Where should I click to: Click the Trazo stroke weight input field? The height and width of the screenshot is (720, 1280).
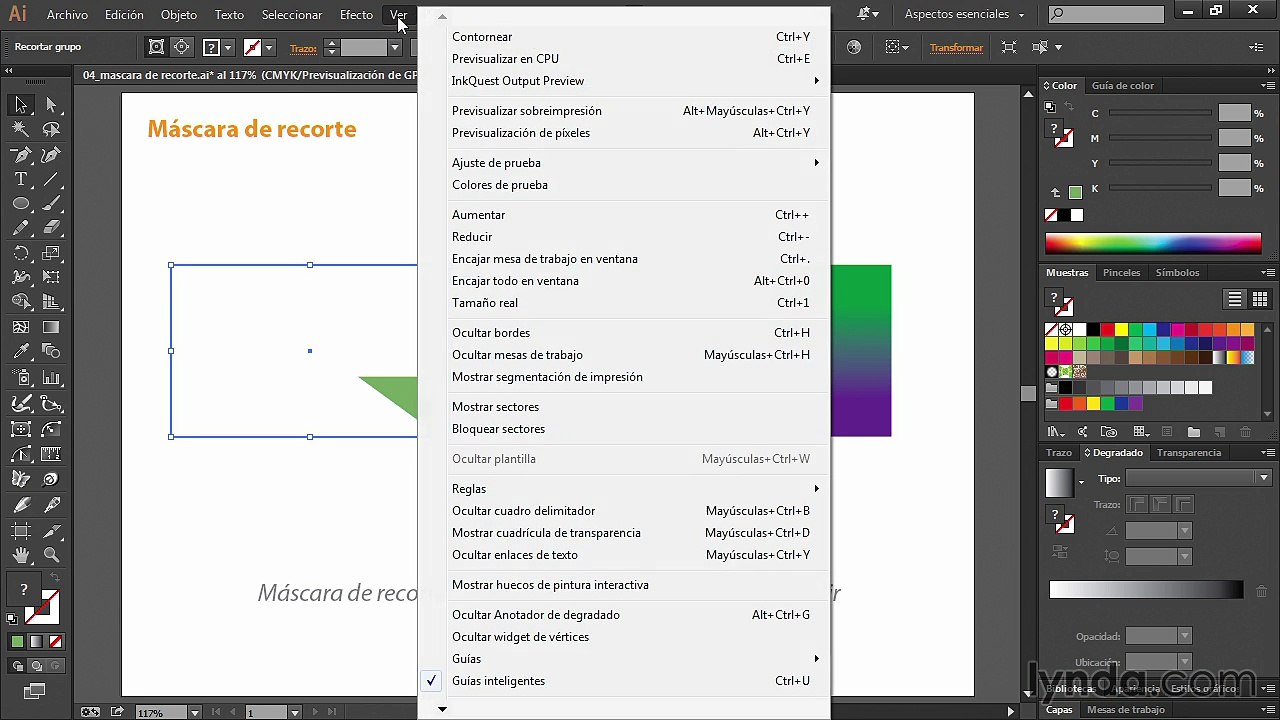364,47
